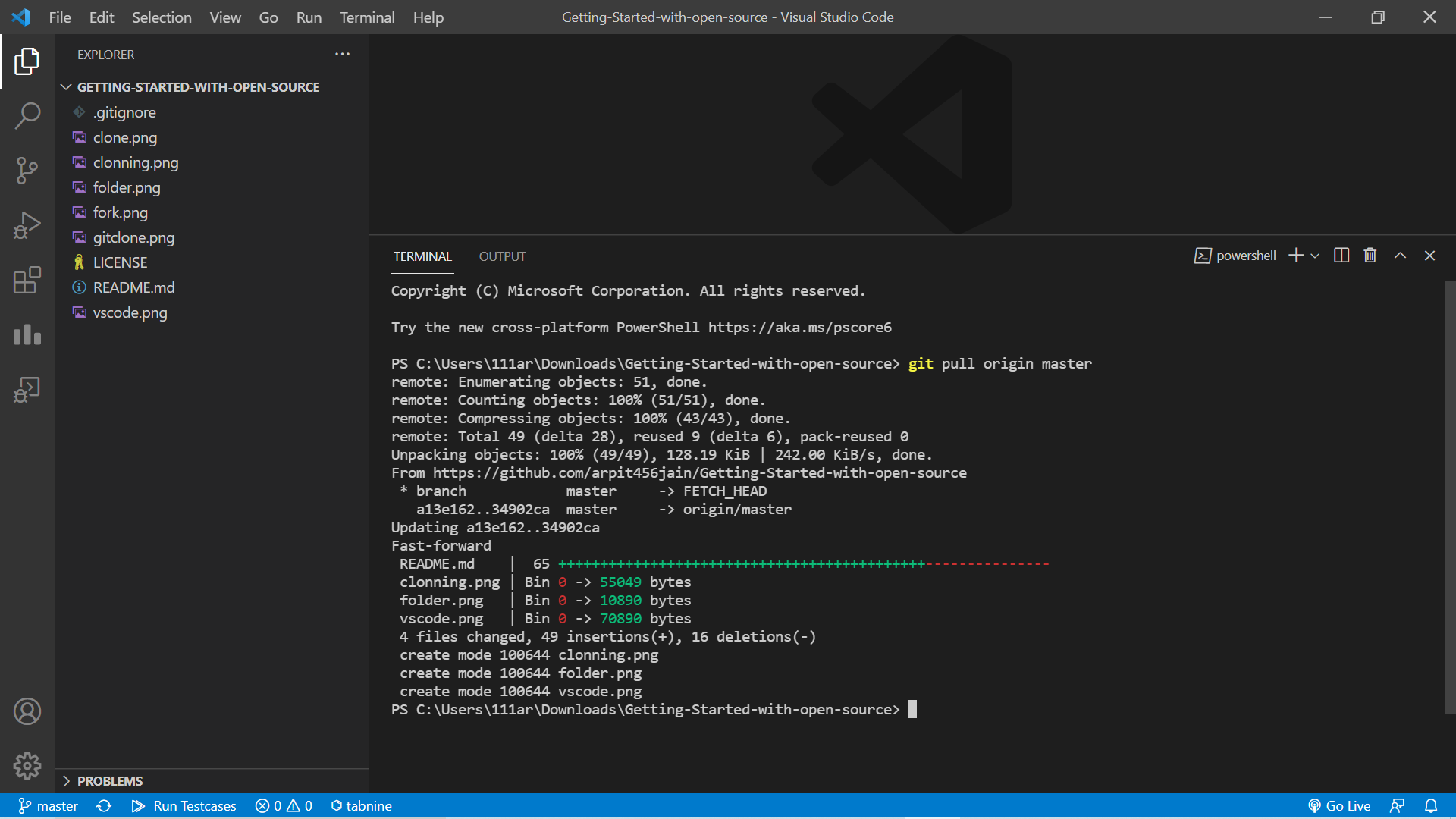Split the terminal pane
The height and width of the screenshot is (819, 1456).
1341,256
